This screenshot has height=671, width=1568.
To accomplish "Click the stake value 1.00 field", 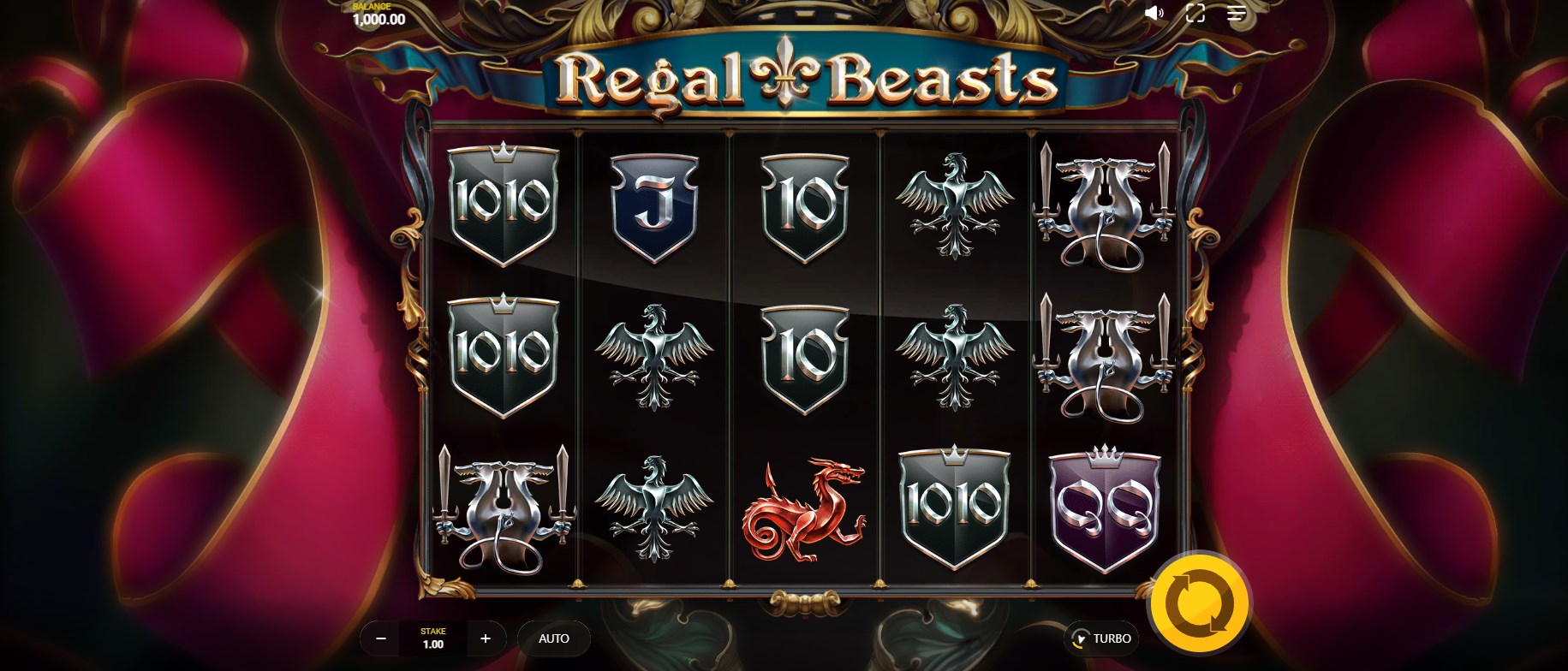I will 433,638.
